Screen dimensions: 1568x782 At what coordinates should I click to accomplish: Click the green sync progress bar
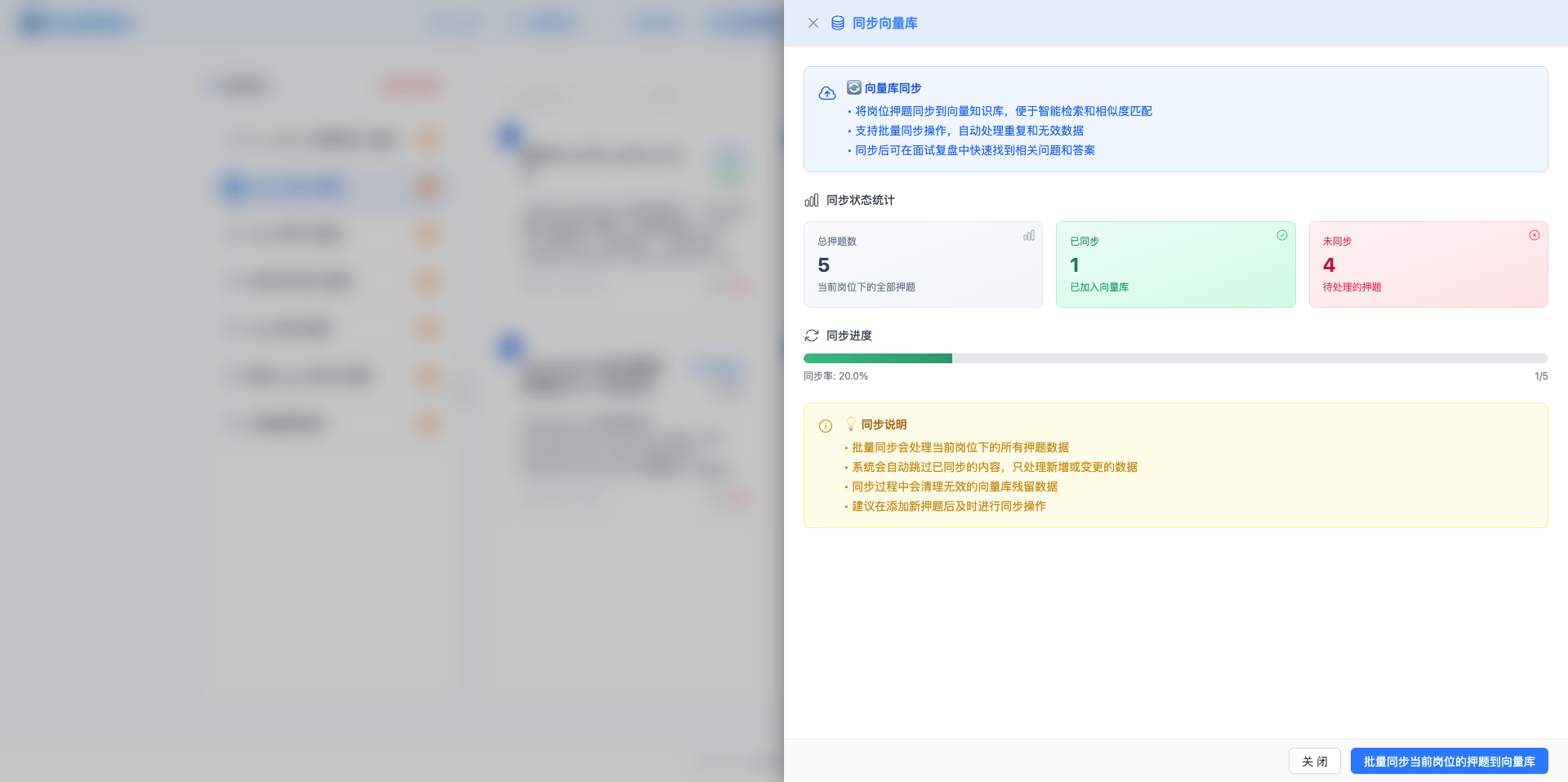pos(878,358)
